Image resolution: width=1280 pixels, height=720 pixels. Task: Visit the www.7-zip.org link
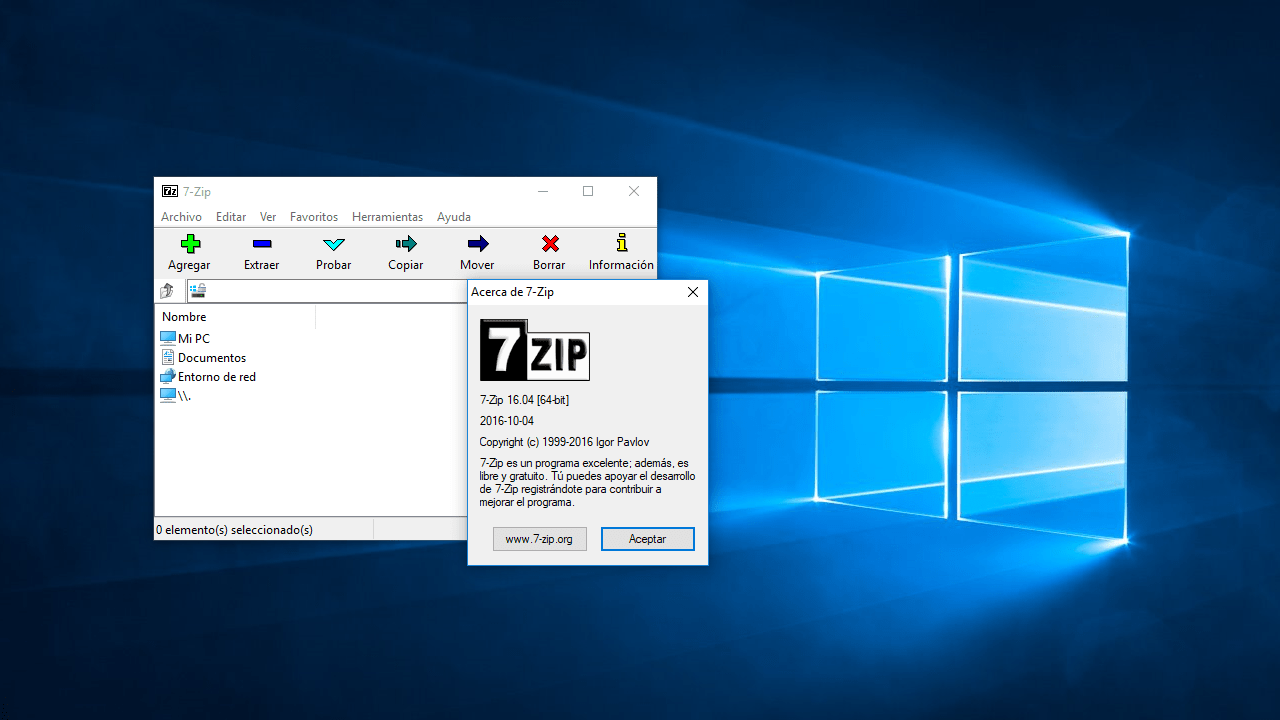[539, 538]
